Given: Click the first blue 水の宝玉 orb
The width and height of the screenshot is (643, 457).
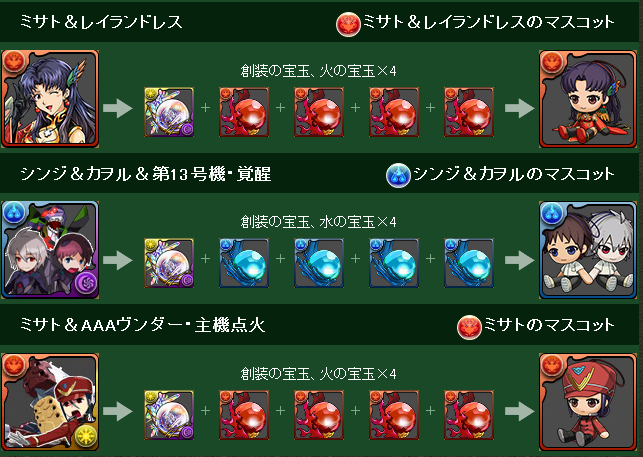Looking at the screenshot, I should coord(244,263).
